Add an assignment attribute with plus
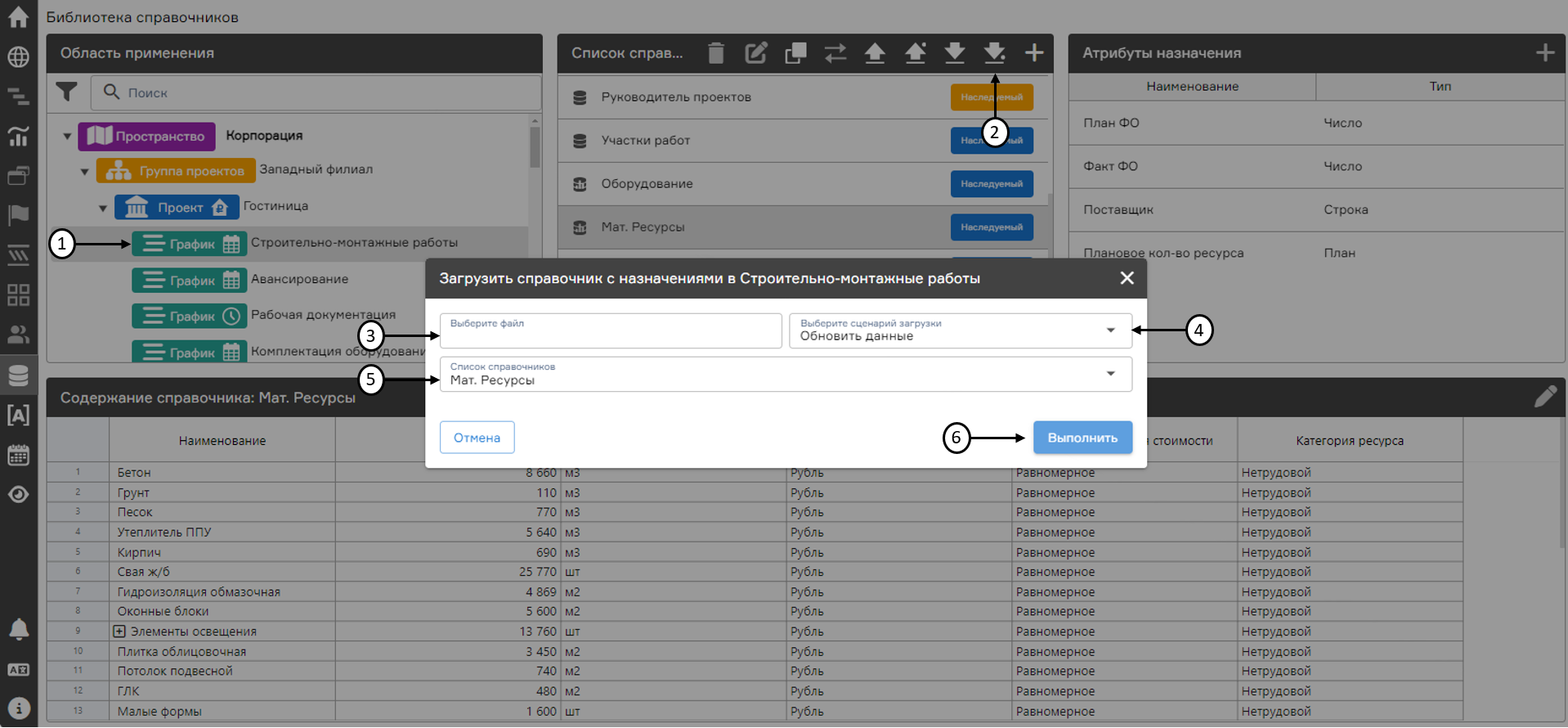The width and height of the screenshot is (1568, 728). [1545, 53]
